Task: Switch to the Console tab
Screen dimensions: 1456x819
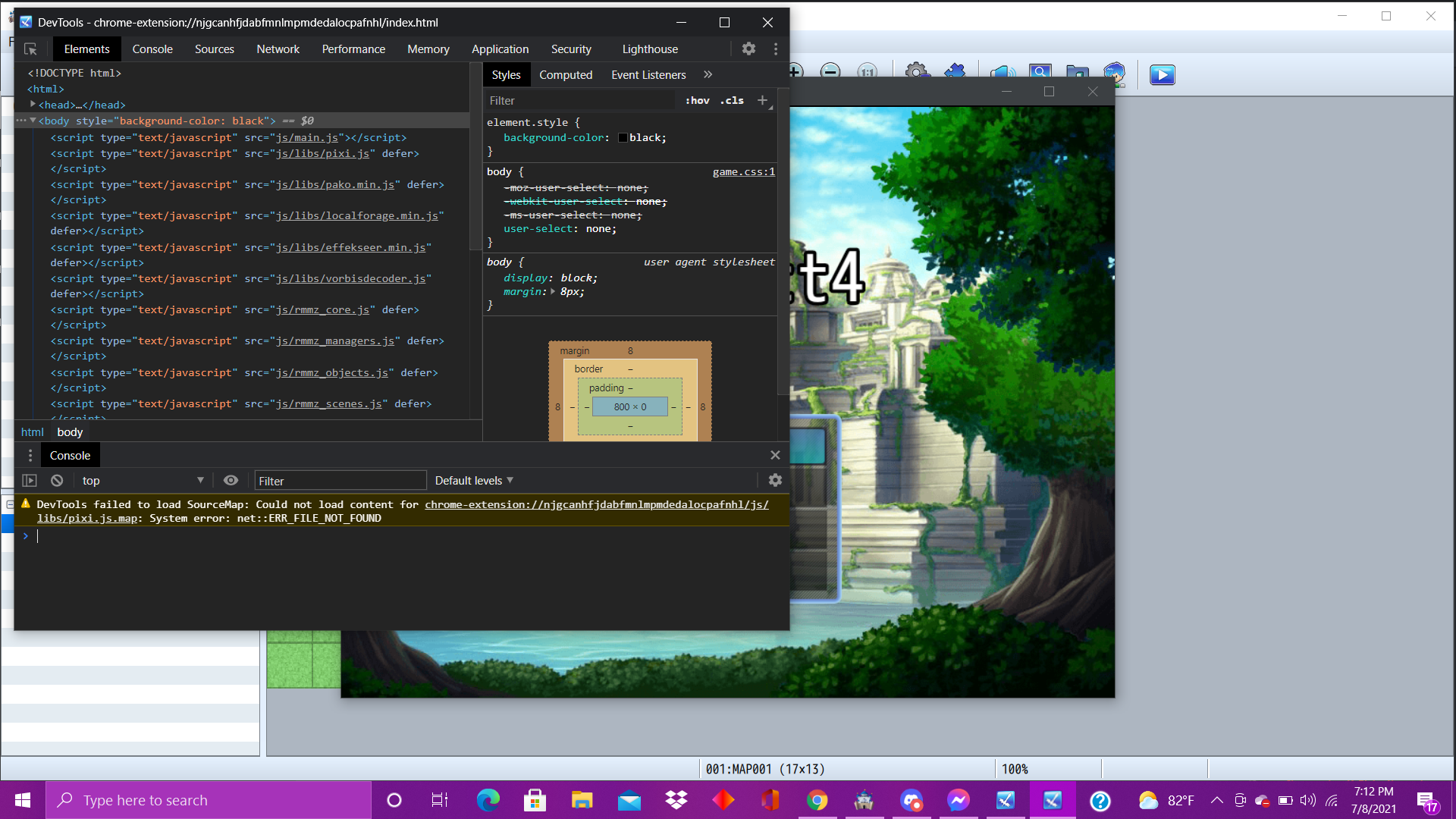Action: (x=152, y=49)
